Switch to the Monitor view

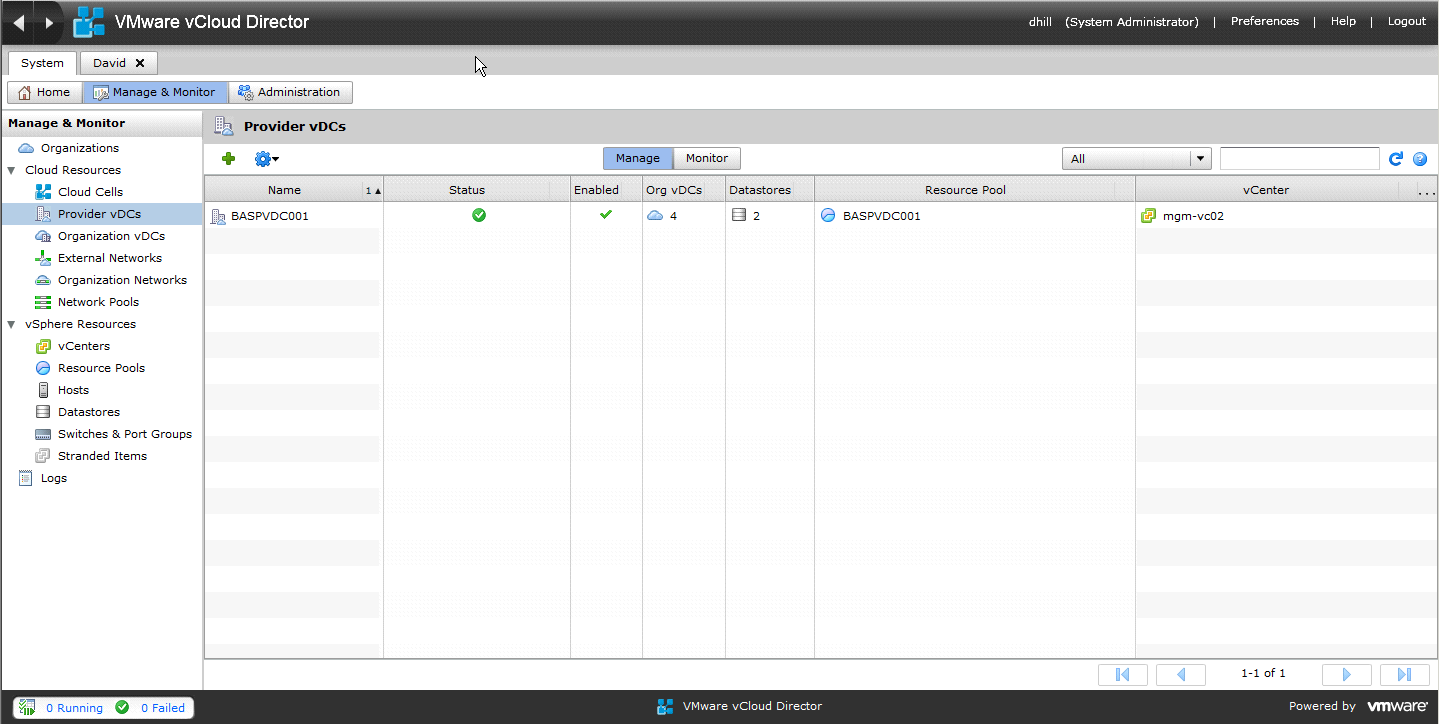pos(707,158)
